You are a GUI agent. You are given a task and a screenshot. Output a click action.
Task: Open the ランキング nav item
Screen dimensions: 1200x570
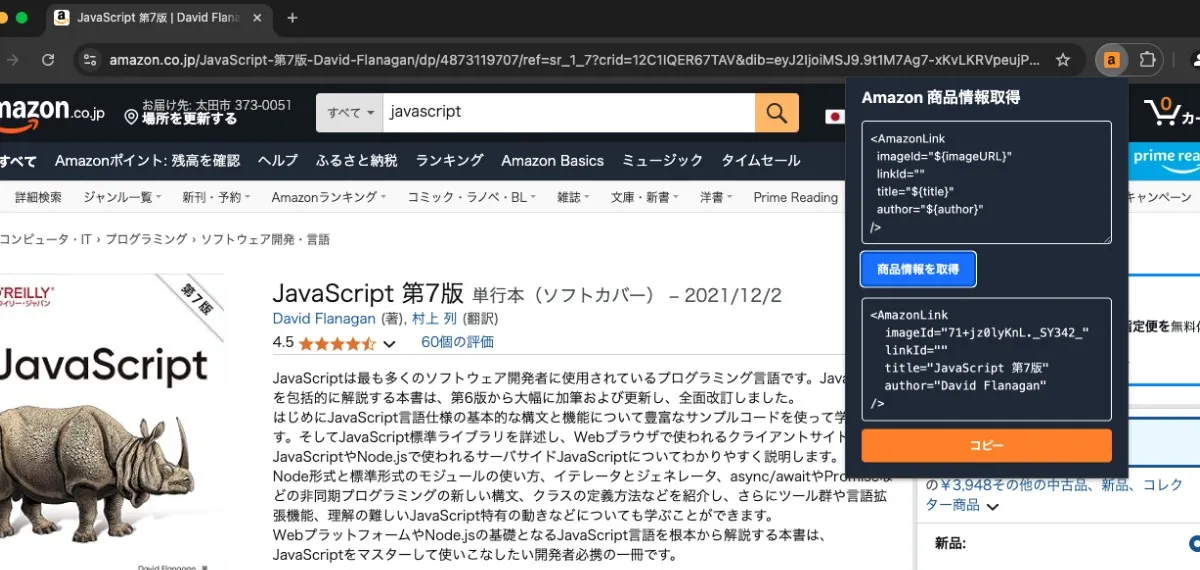[449, 160]
